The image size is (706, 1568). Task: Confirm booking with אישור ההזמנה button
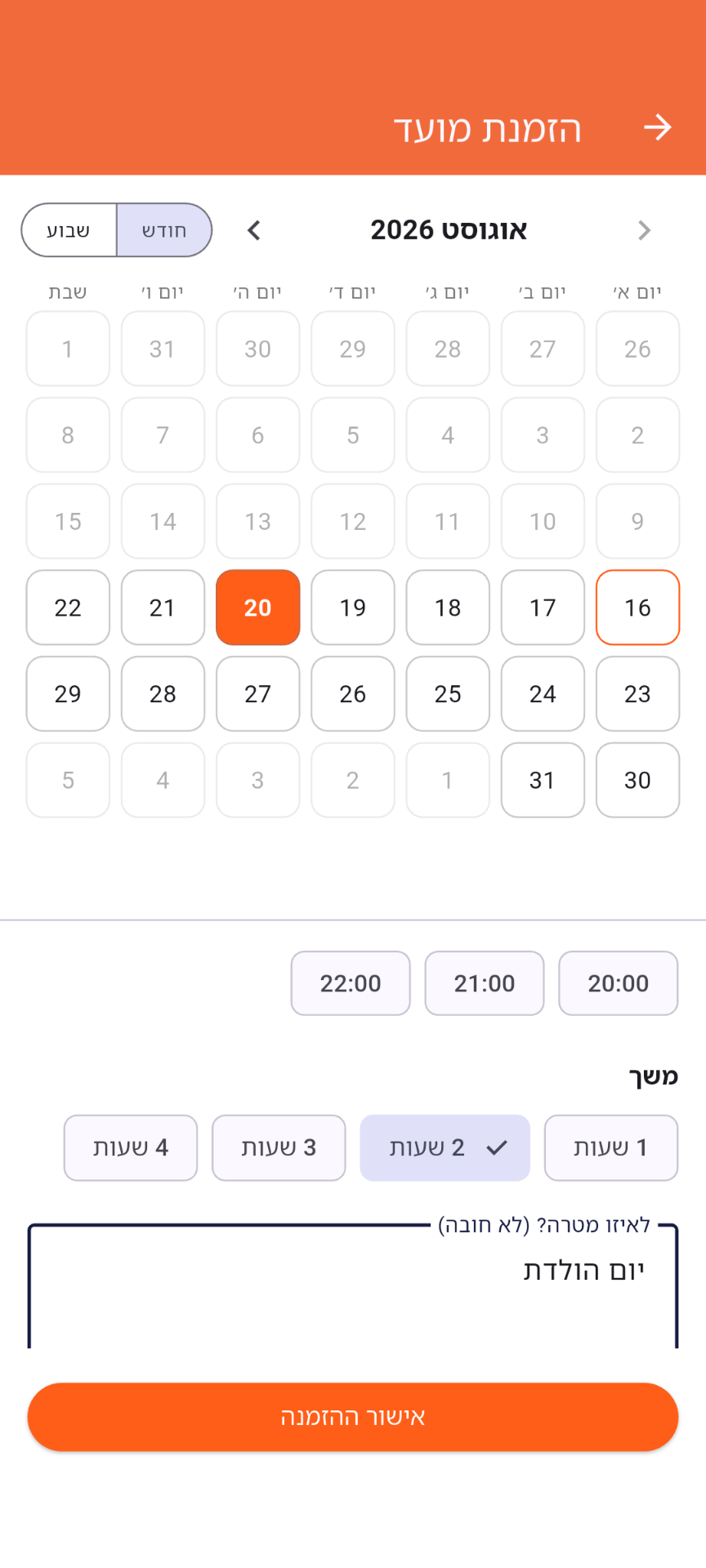353,1417
